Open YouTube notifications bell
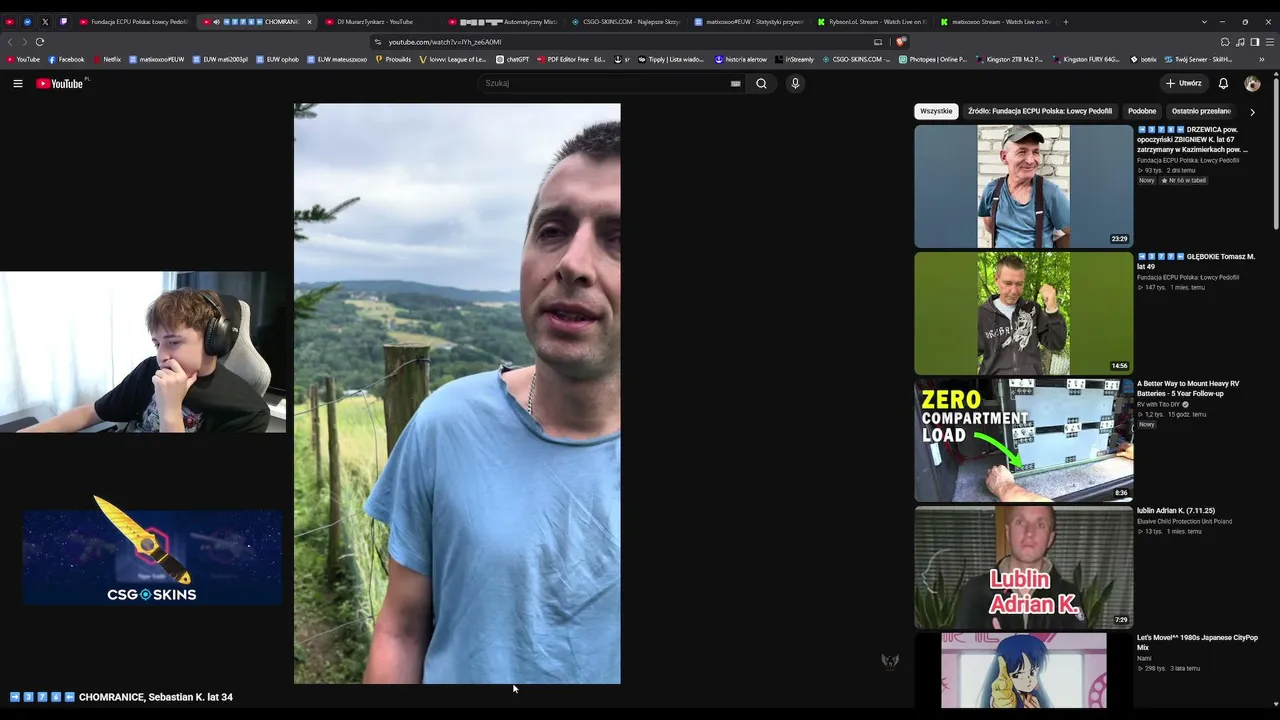Screen dimensions: 1280x720 pos(1223,84)
